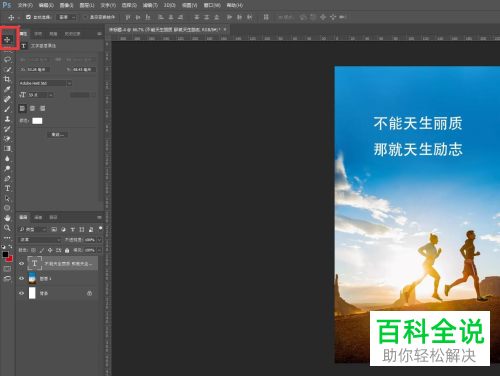Select the Eraser tool

(x=7, y=139)
